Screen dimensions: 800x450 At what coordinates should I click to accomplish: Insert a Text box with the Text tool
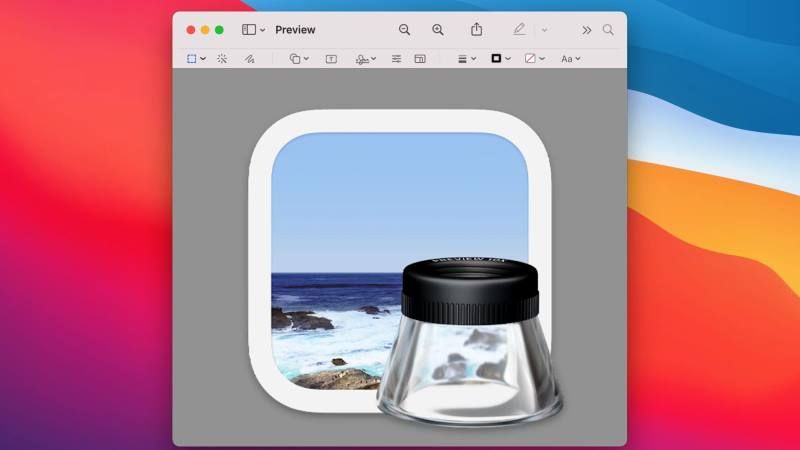point(331,59)
